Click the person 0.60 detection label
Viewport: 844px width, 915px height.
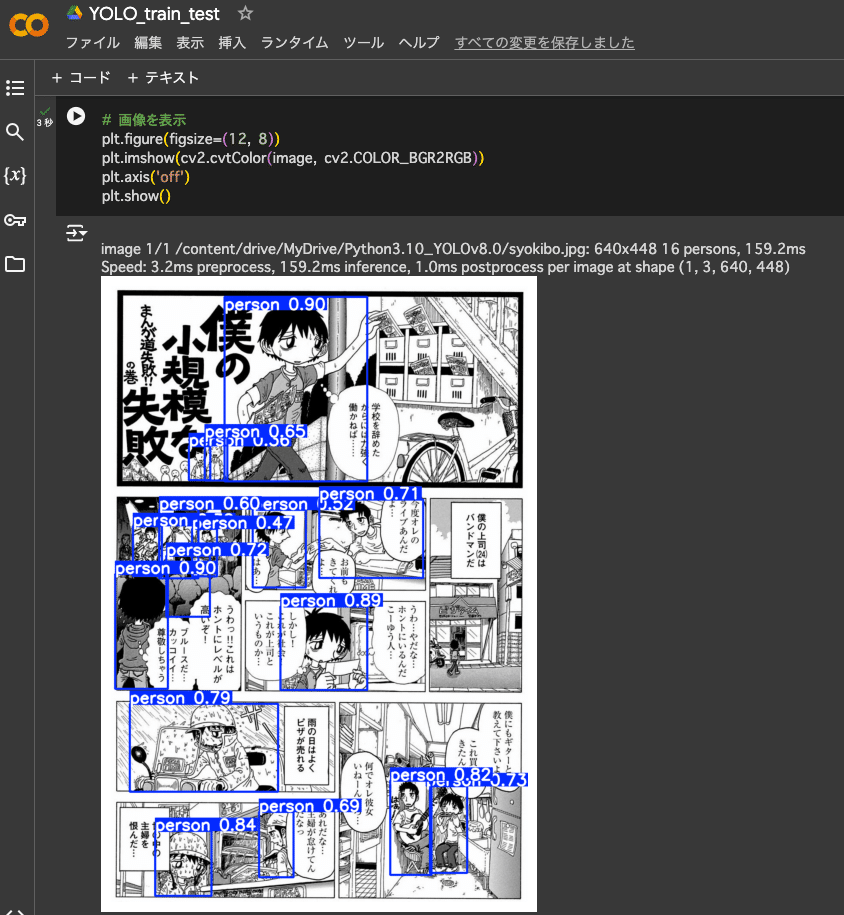(210, 504)
